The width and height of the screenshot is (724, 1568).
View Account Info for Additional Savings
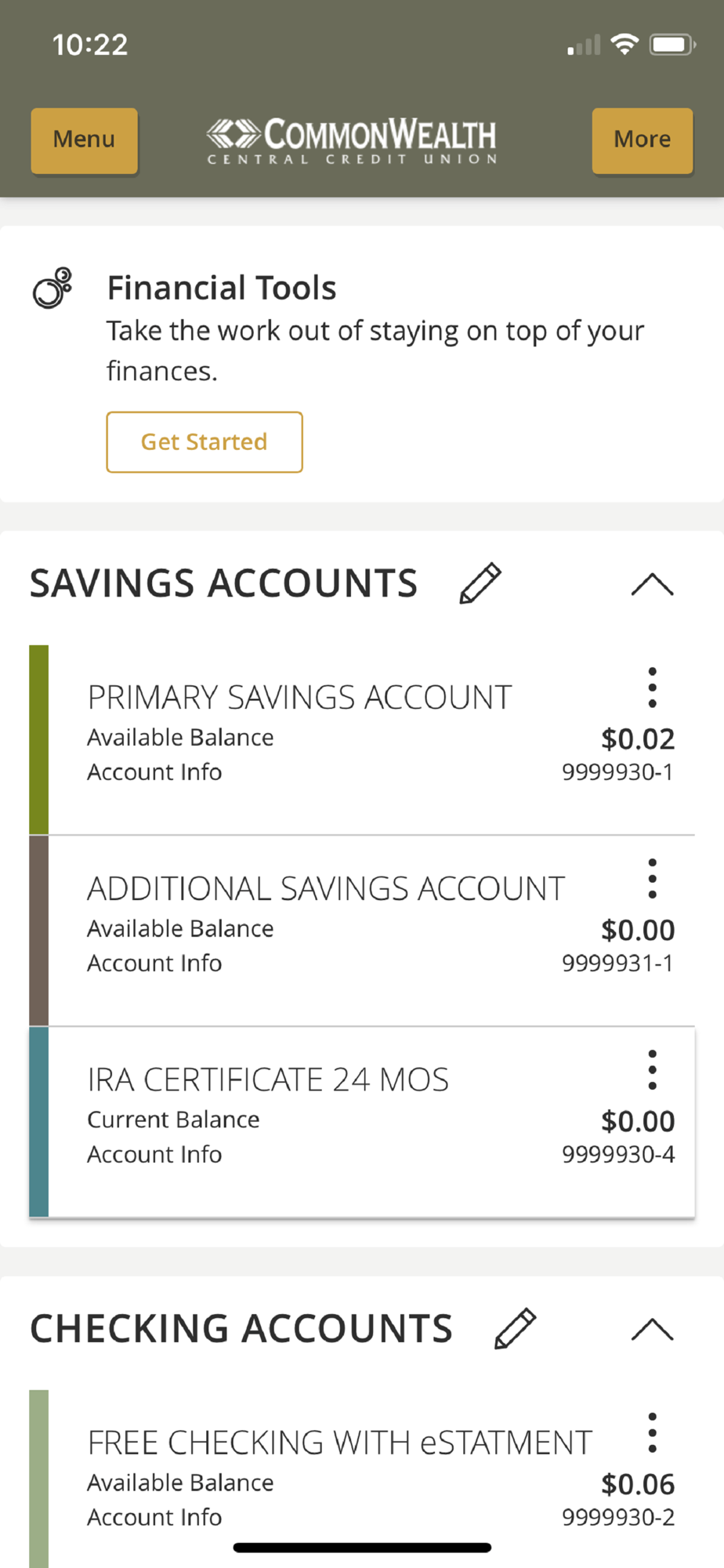click(x=154, y=964)
